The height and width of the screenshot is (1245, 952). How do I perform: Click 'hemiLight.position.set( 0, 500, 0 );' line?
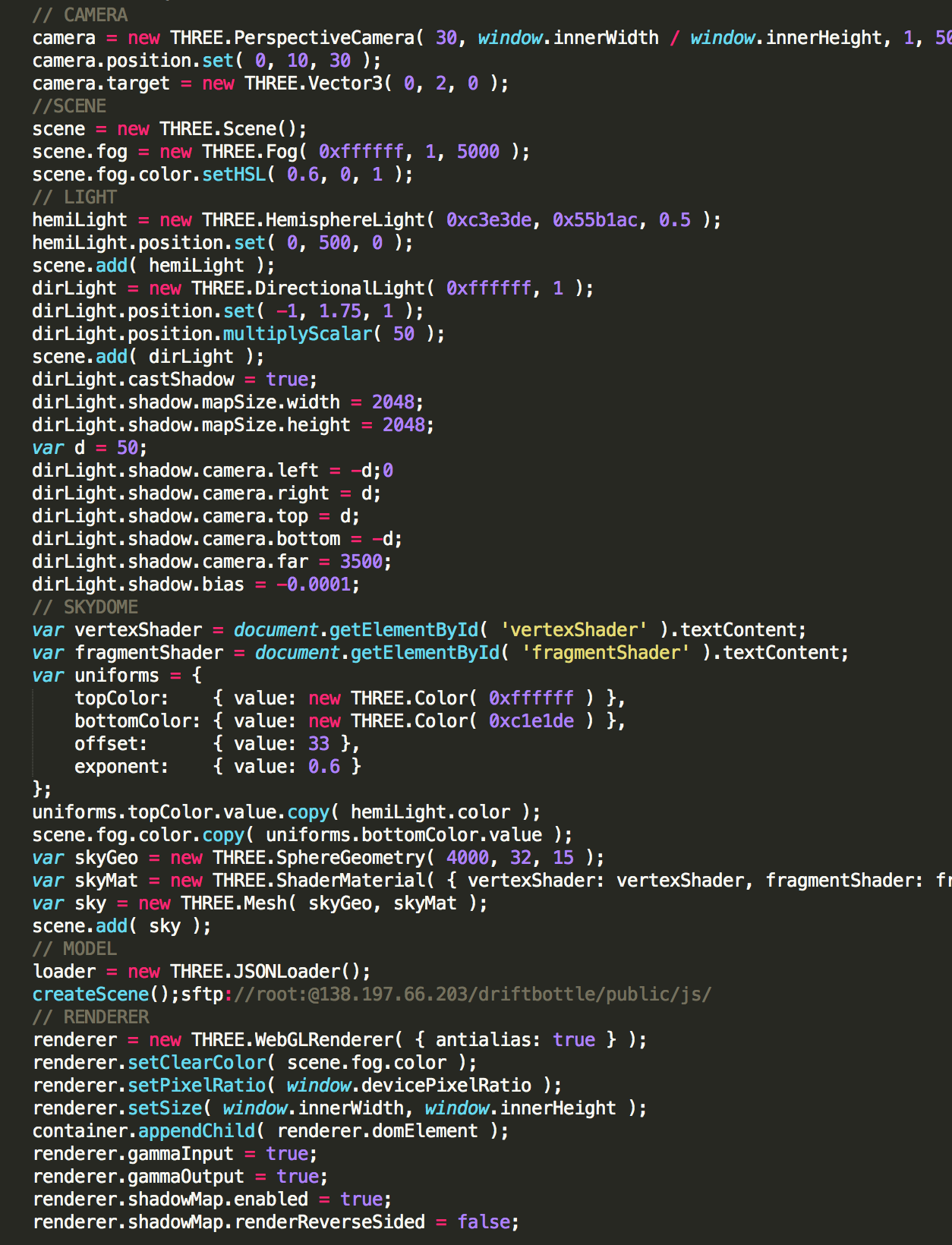click(x=222, y=242)
